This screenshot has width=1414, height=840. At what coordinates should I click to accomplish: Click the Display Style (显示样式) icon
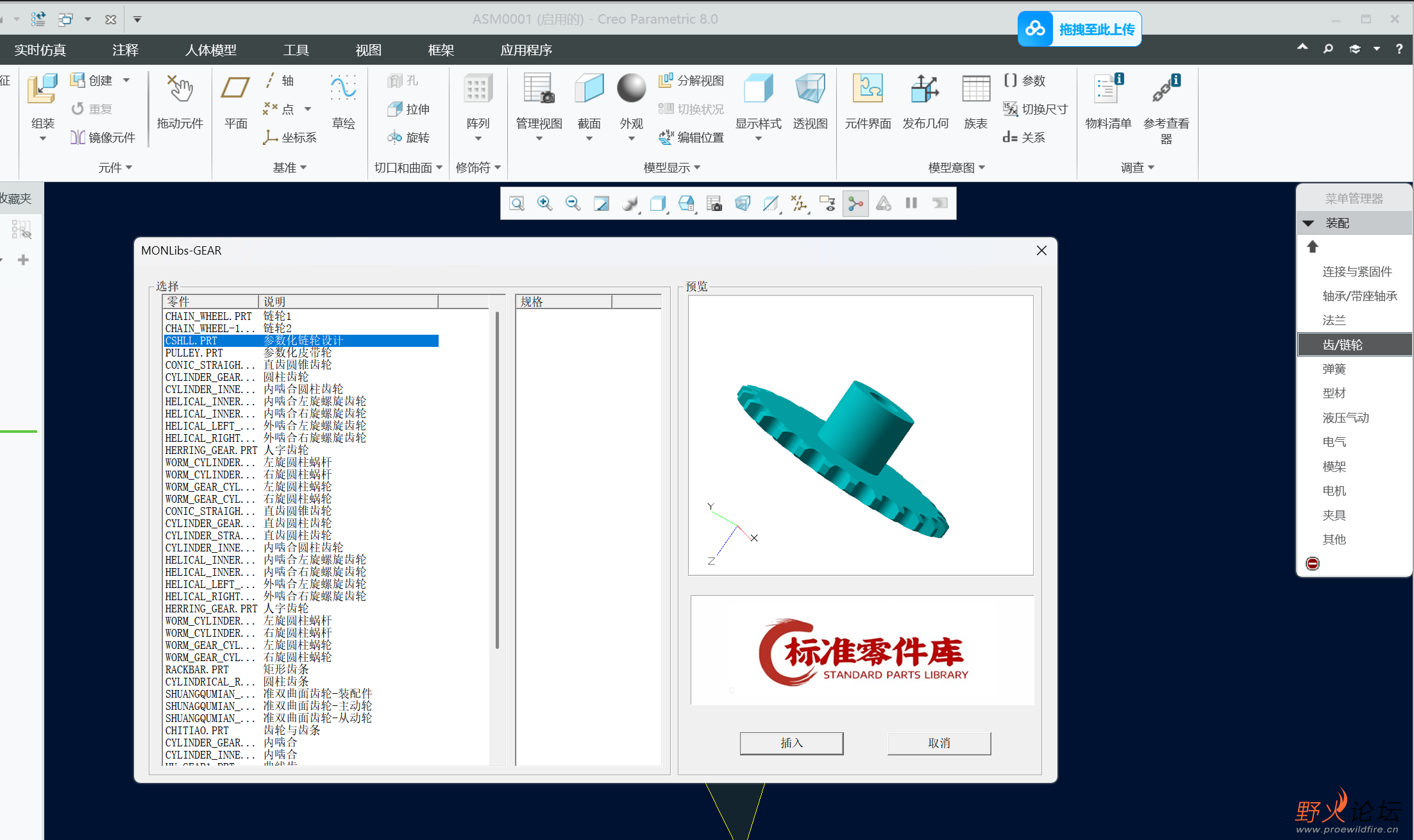[758, 89]
